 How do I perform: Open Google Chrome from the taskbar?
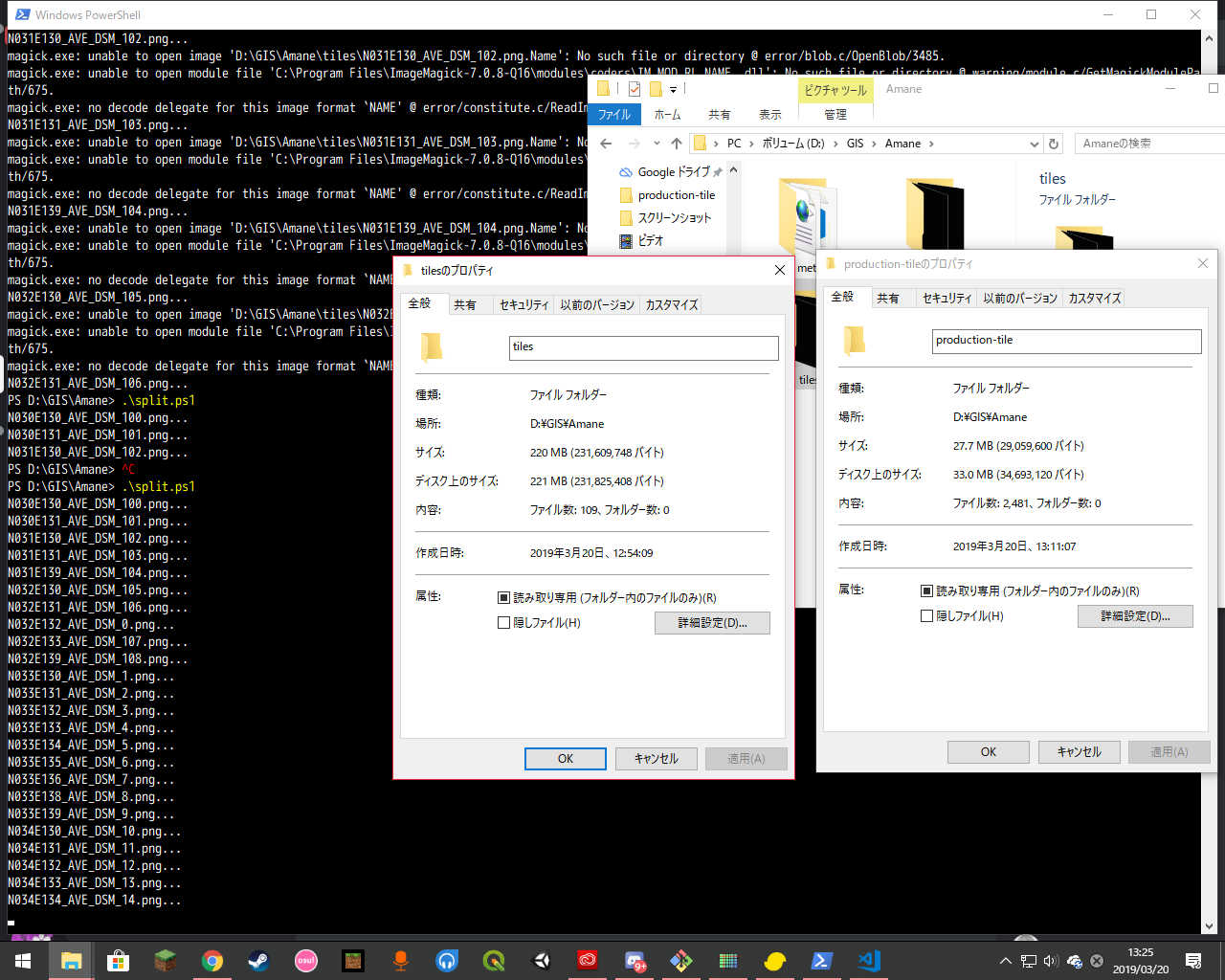coord(212,961)
